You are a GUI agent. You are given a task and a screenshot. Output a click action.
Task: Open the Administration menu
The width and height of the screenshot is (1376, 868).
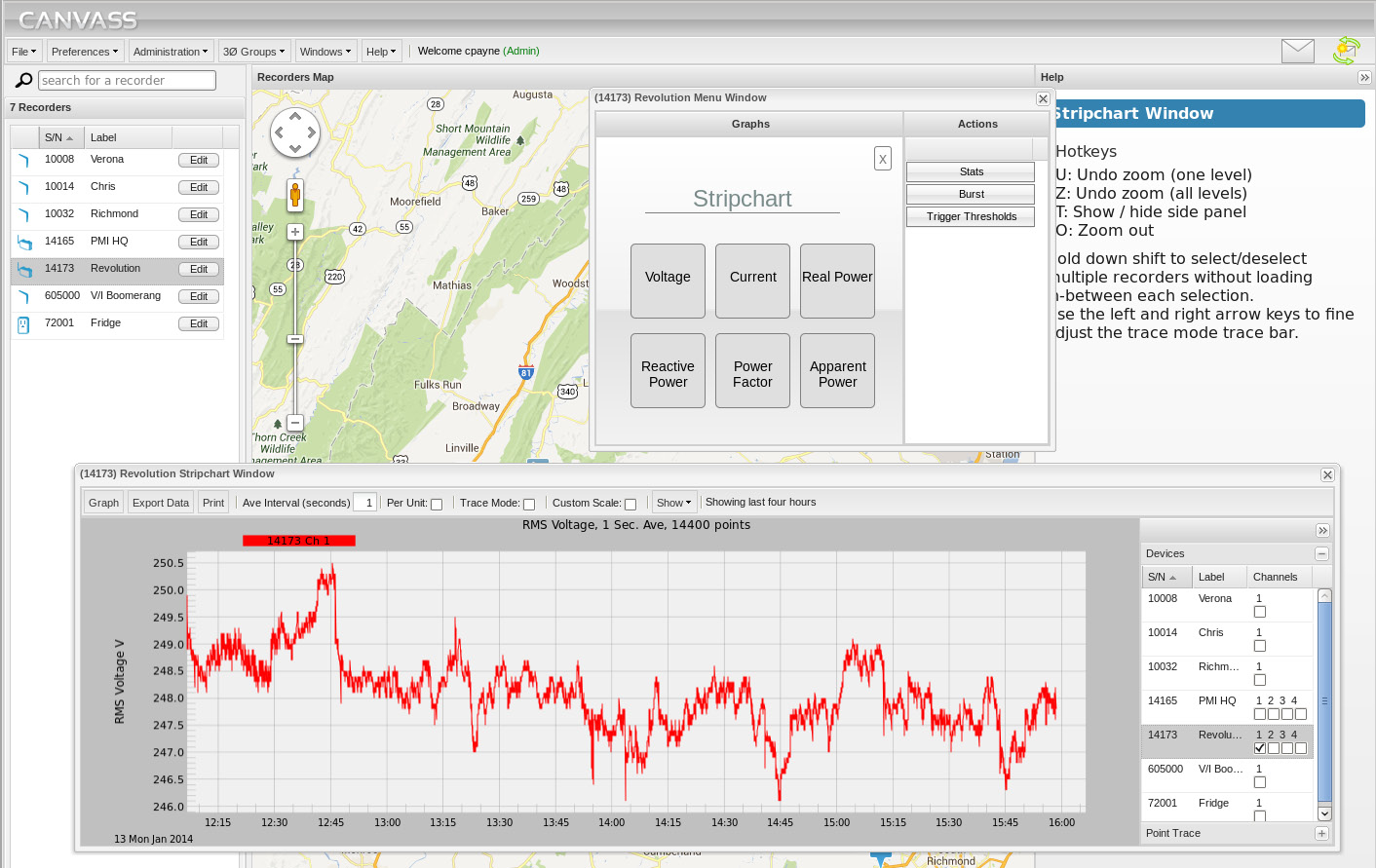click(x=171, y=52)
